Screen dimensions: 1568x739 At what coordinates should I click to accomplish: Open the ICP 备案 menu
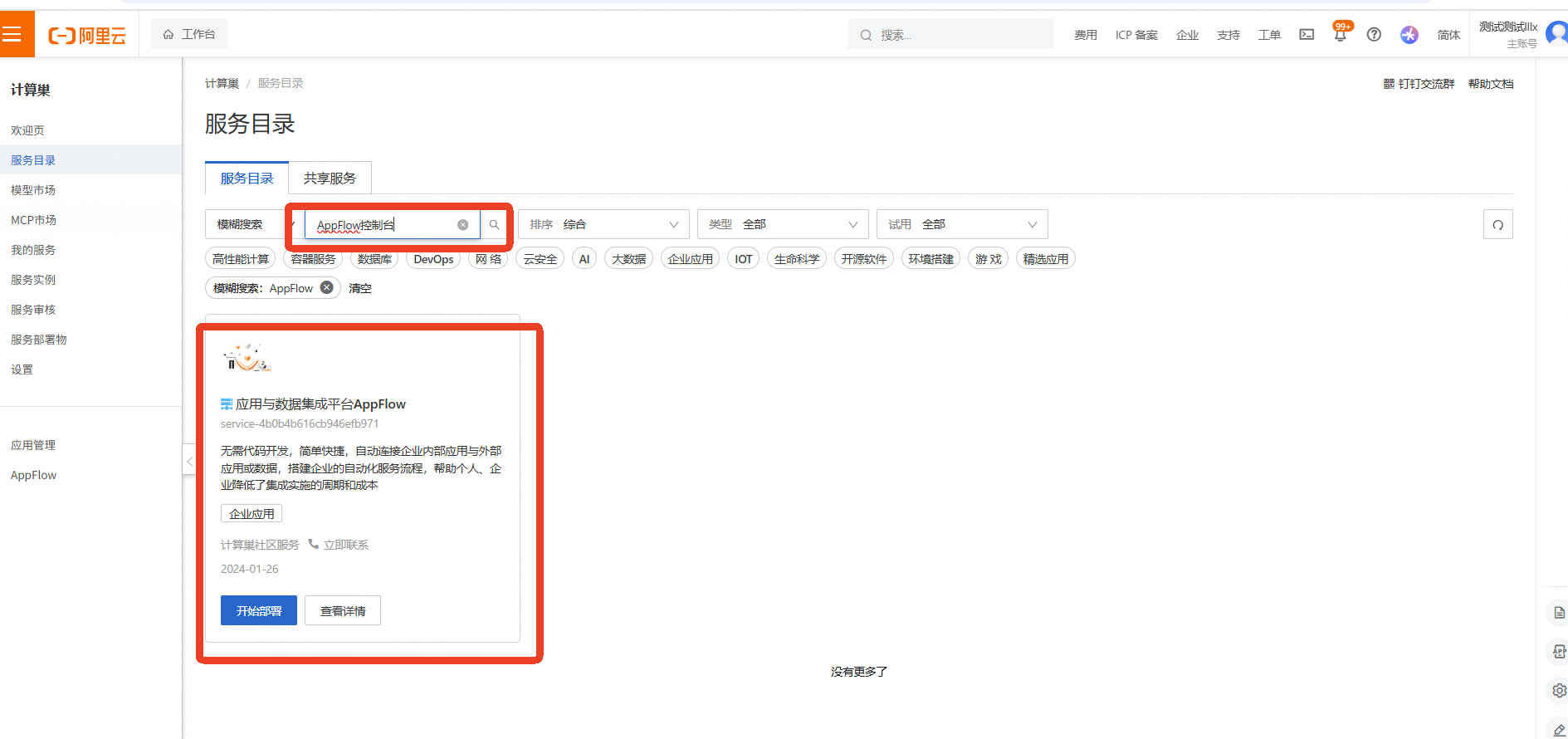point(1136,35)
